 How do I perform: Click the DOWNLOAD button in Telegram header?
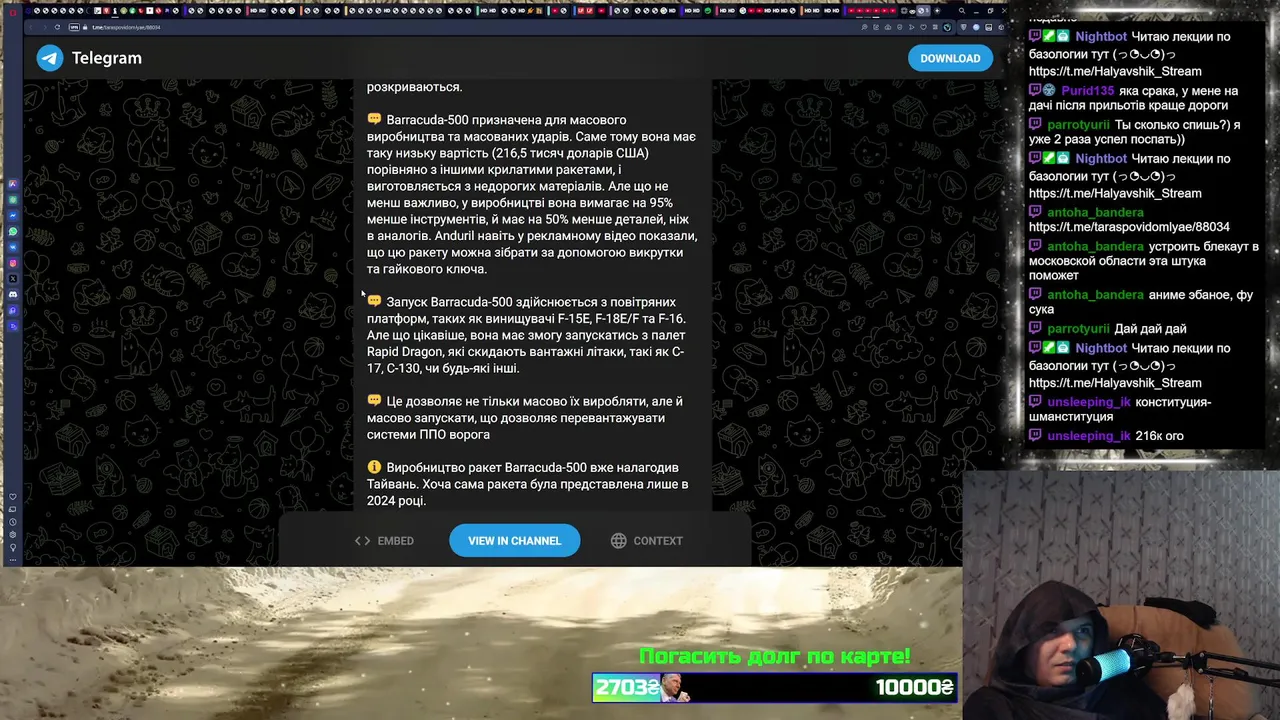(x=950, y=58)
